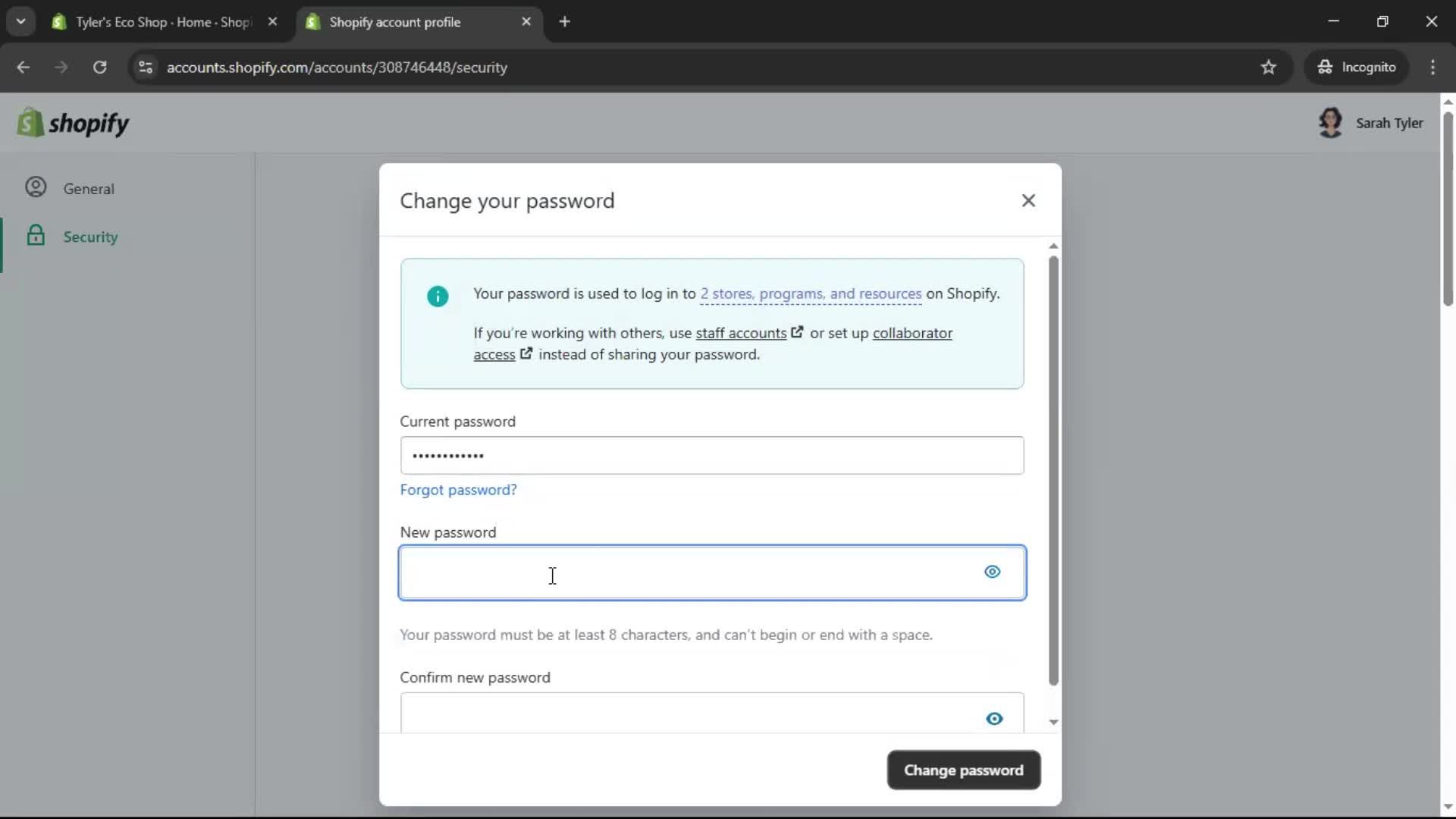Screen dimensions: 1456x819
Task: Click the Sarah Tyler profile avatar
Action: [1332, 122]
